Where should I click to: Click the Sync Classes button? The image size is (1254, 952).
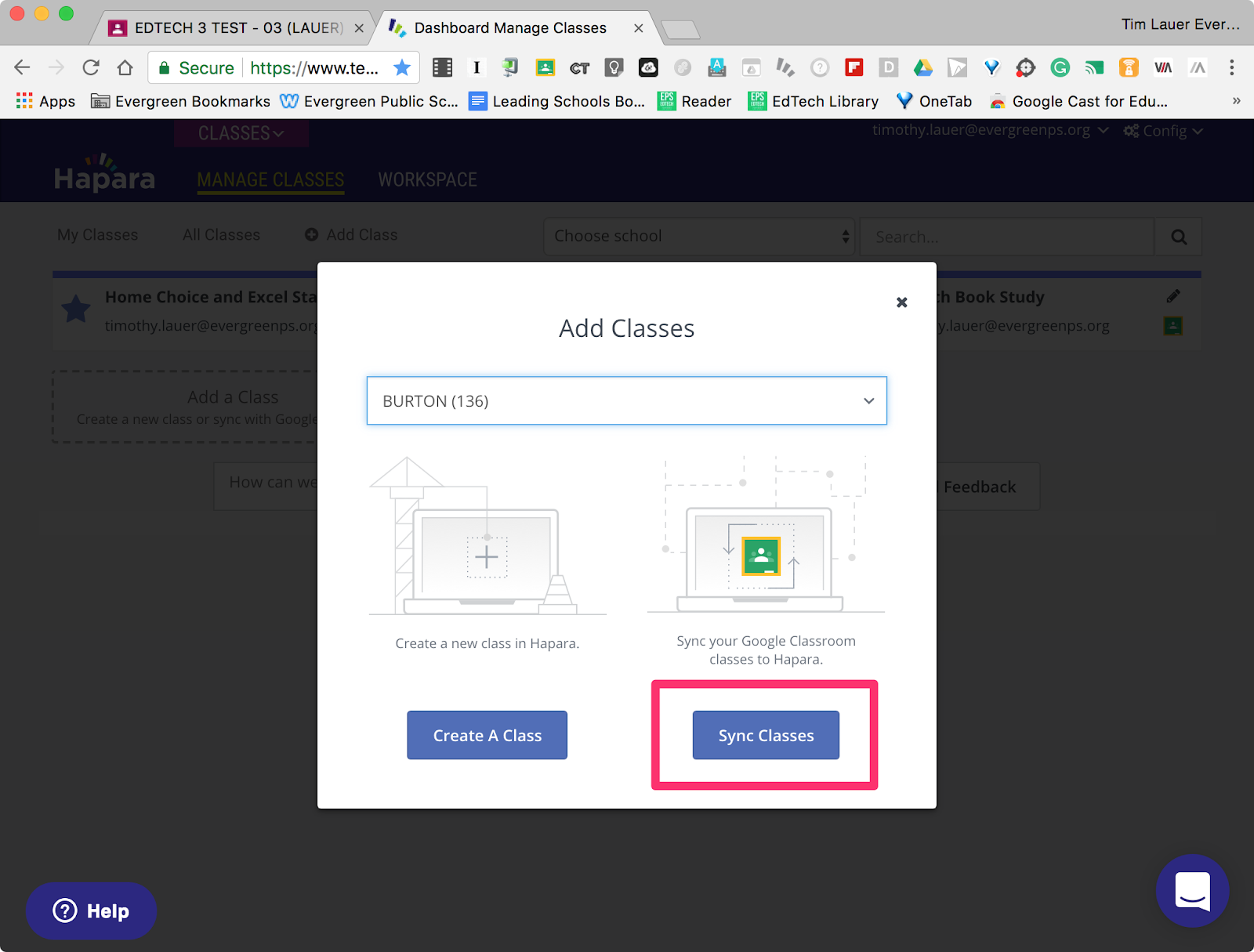(x=766, y=735)
